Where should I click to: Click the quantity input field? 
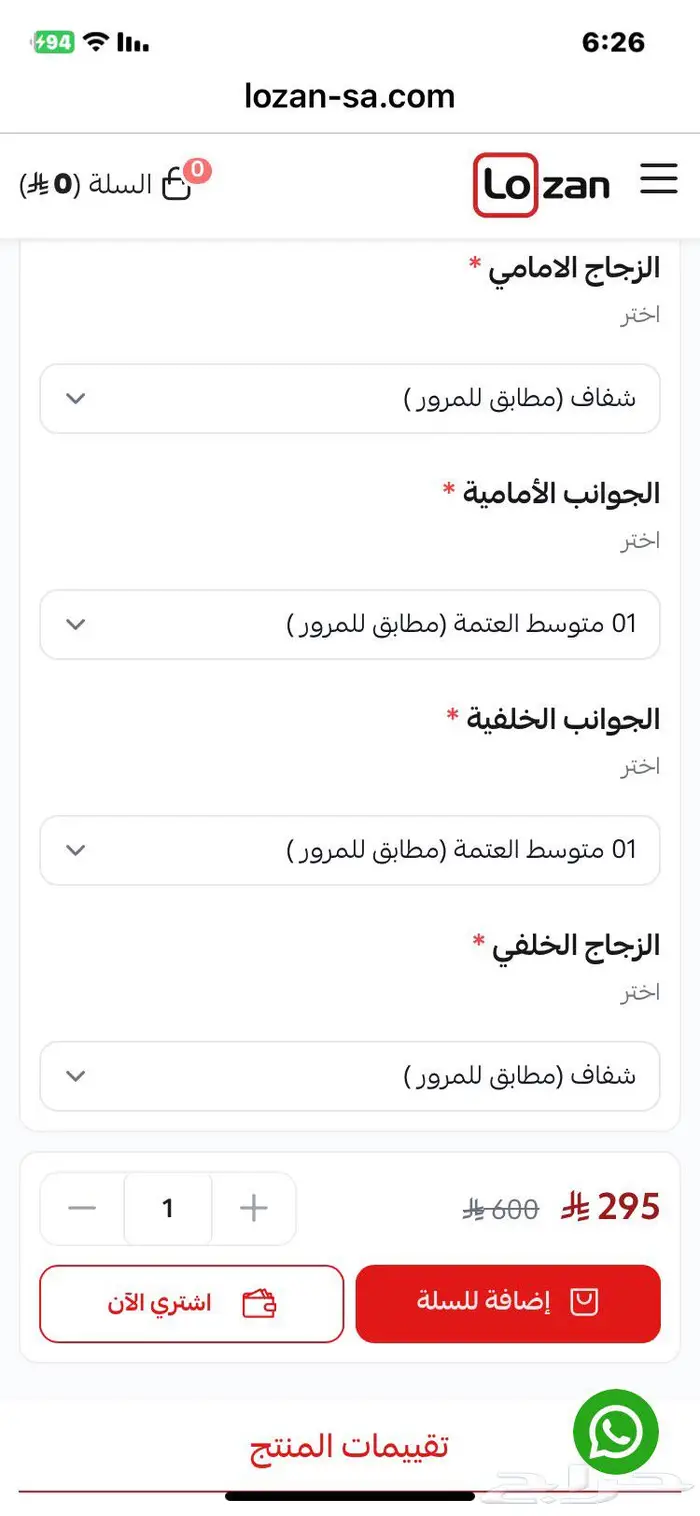(168, 1209)
